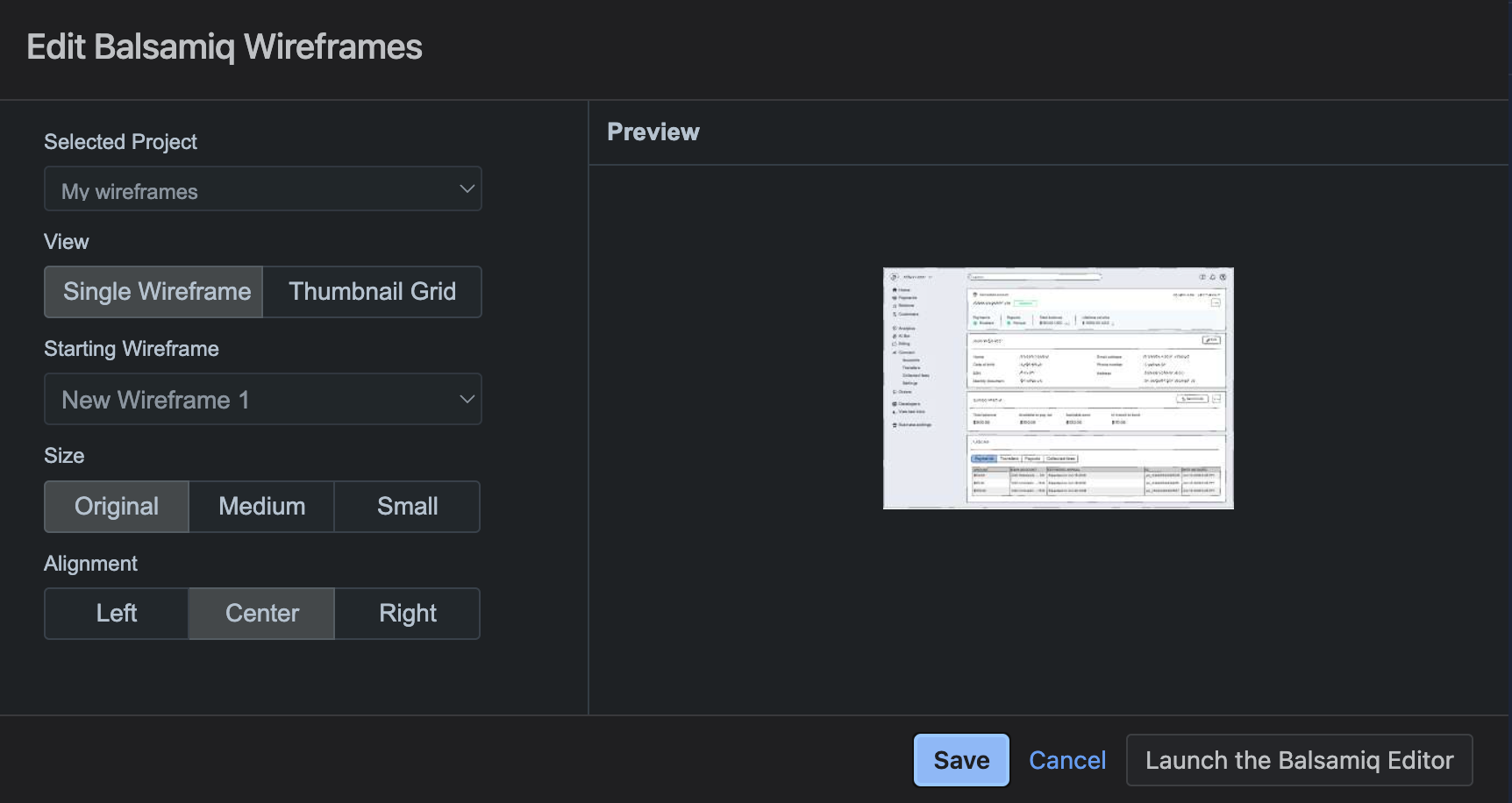Click the Selected Project label

coord(120,142)
